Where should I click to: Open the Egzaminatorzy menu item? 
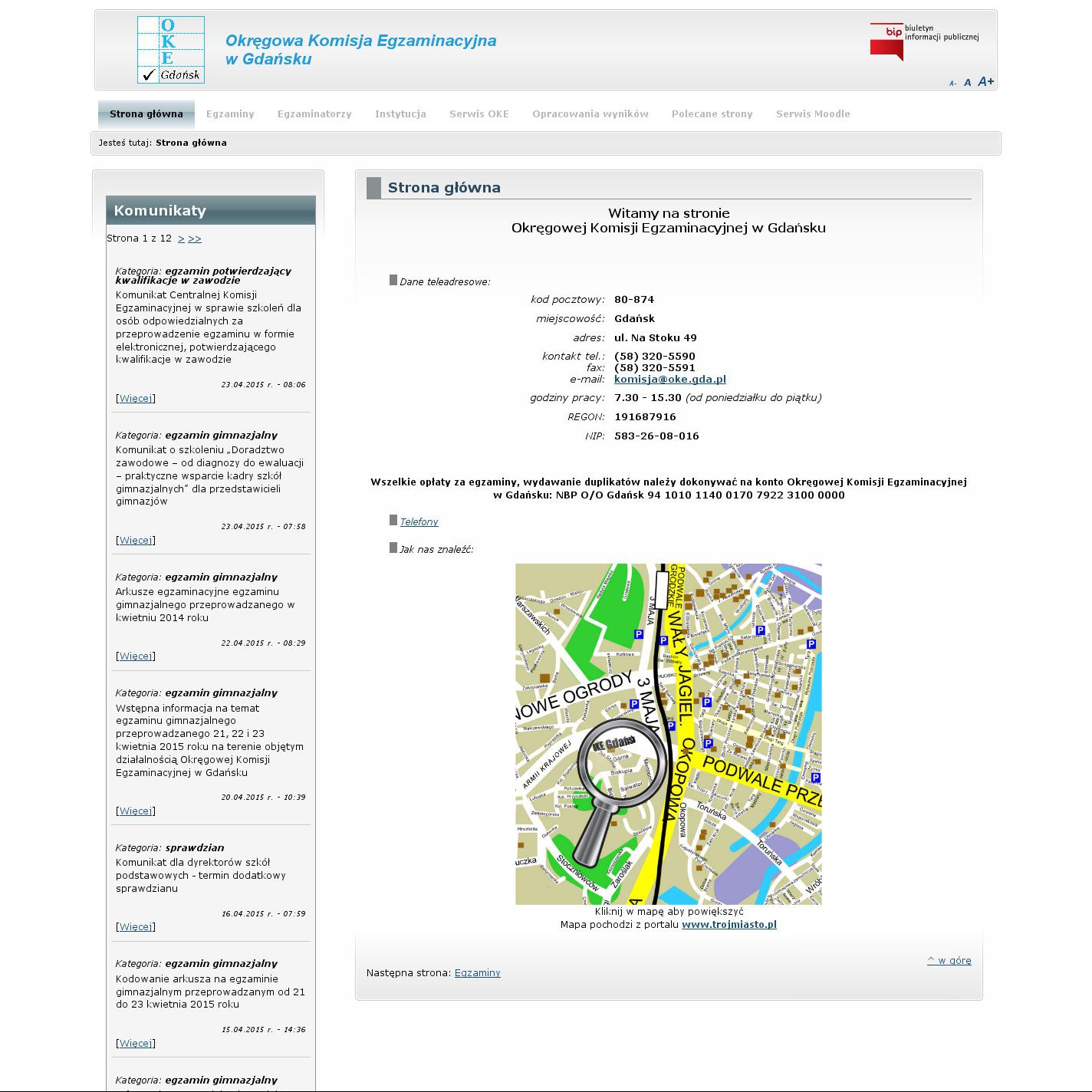[x=314, y=114]
